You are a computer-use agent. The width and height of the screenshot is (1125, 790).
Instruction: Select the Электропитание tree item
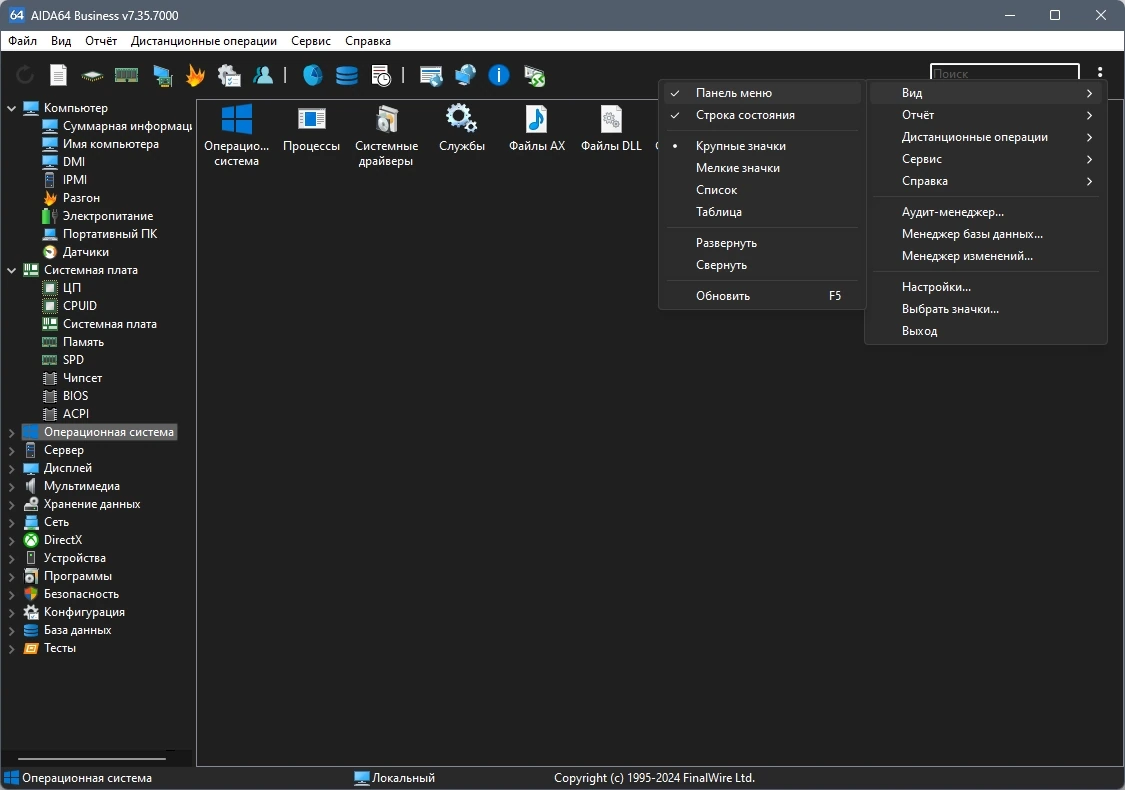coord(98,216)
